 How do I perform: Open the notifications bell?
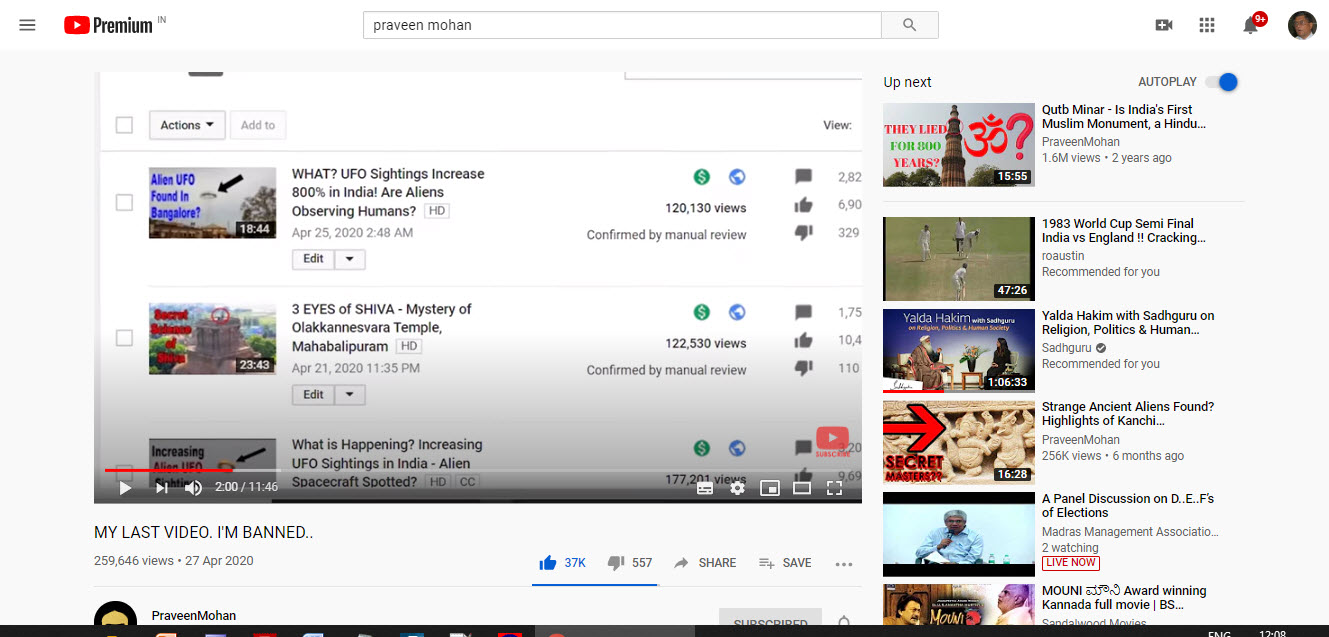pyautogui.click(x=1250, y=25)
